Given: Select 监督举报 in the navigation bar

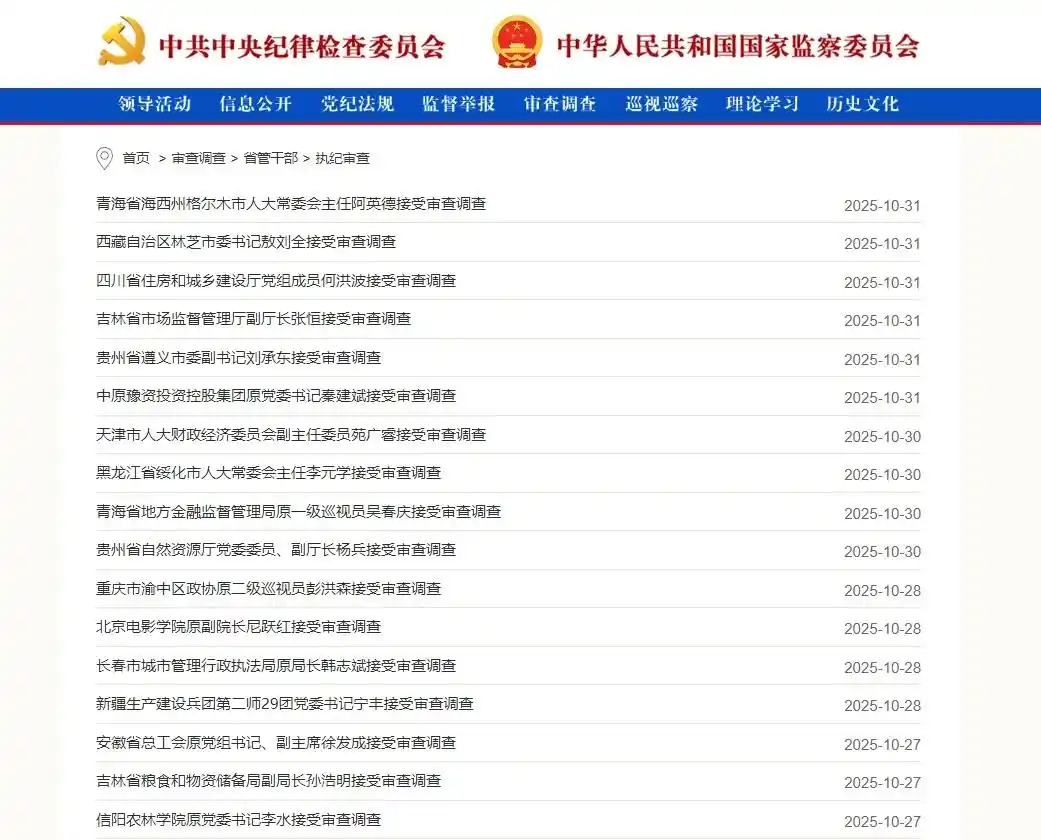Looking at the screenshot, I should 458,104.
